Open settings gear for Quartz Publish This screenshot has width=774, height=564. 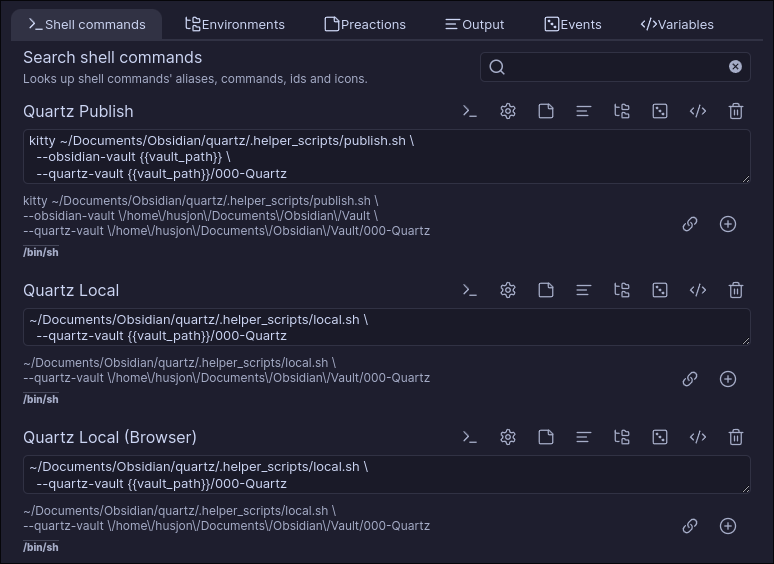coord(508,111)
